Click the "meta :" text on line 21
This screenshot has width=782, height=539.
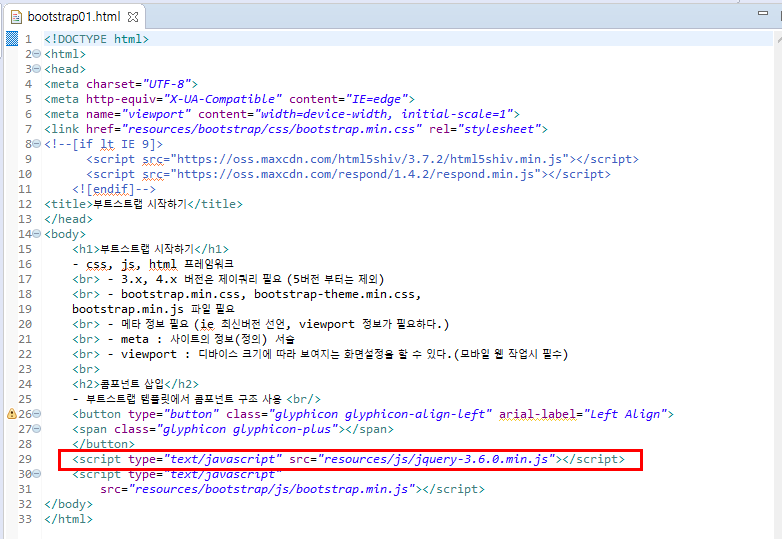141,339
